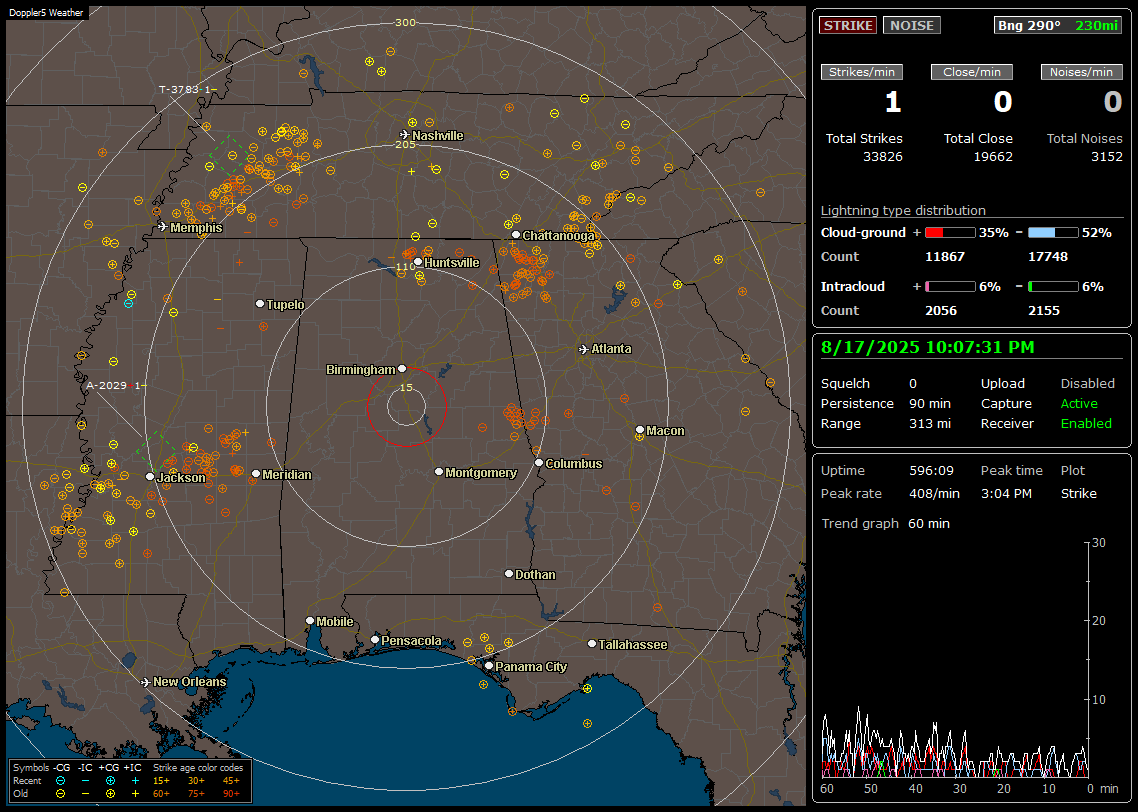Click the NOISE indicator button
Screen dimensions: 1138x812
[912, 25]
